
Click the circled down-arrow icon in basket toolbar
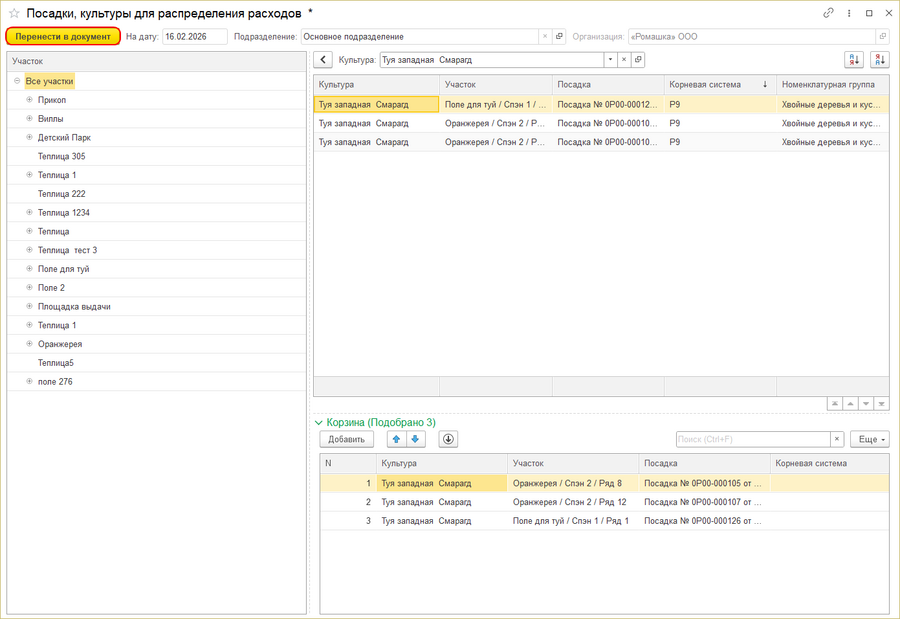click(448, 439)
